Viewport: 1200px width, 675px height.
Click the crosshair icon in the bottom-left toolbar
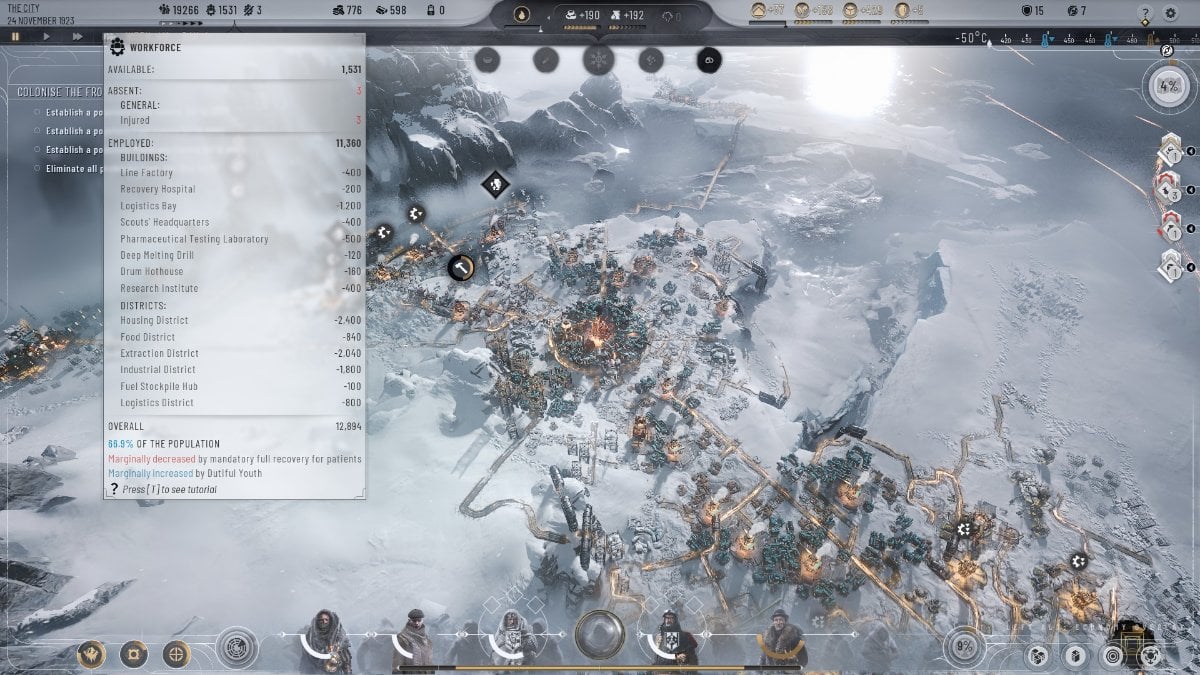(176, 653)
